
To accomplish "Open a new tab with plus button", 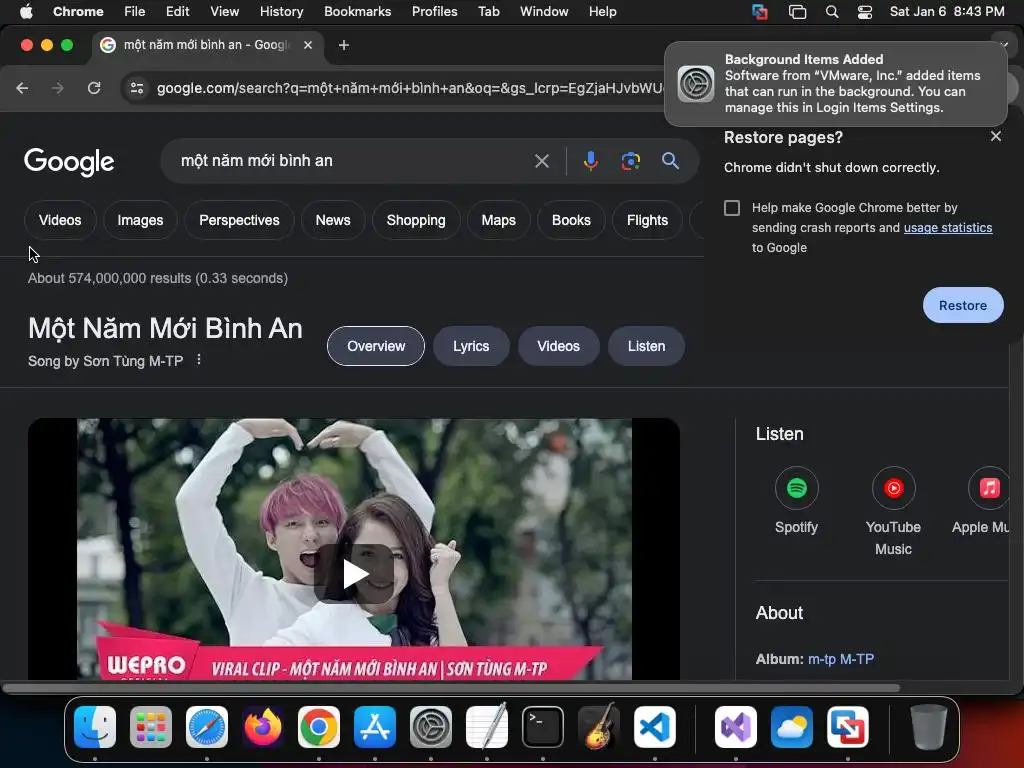I will pos(344,45).
